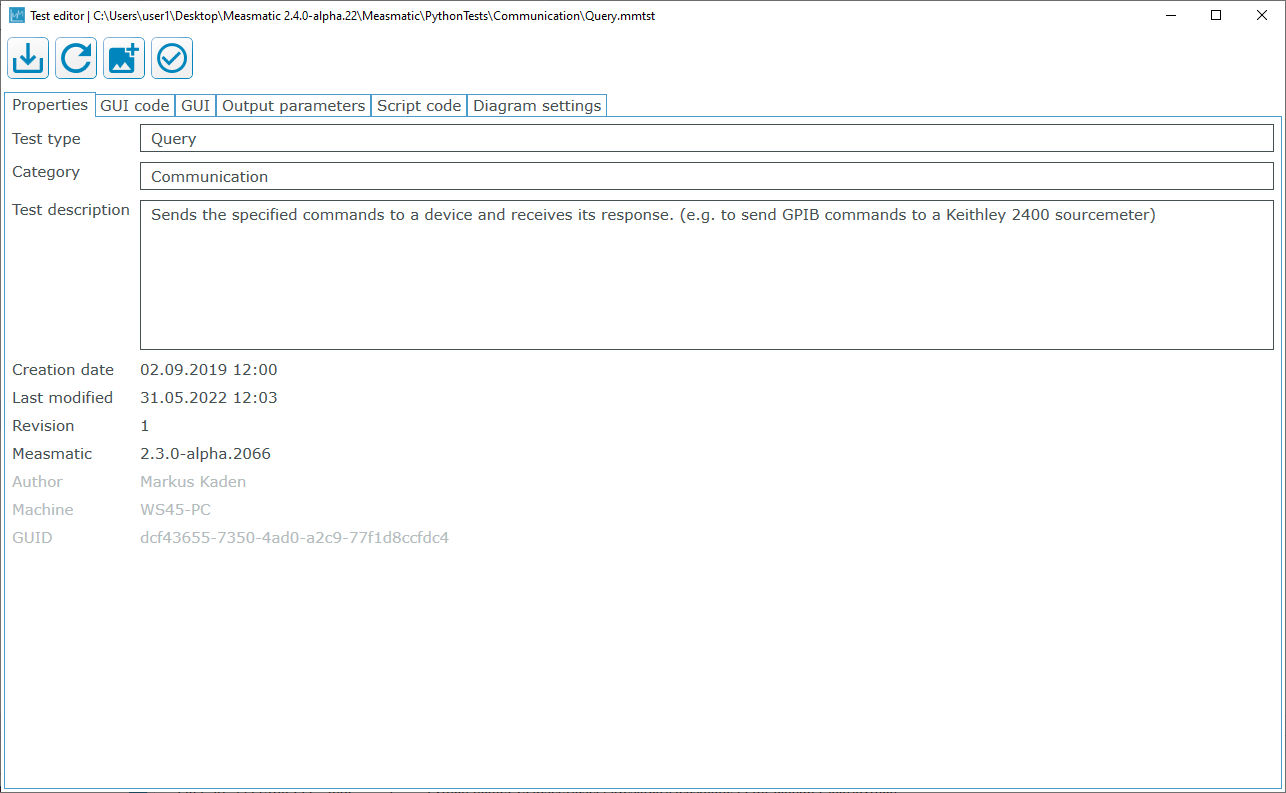Minimize the Test editor window

coord(1170,15)
